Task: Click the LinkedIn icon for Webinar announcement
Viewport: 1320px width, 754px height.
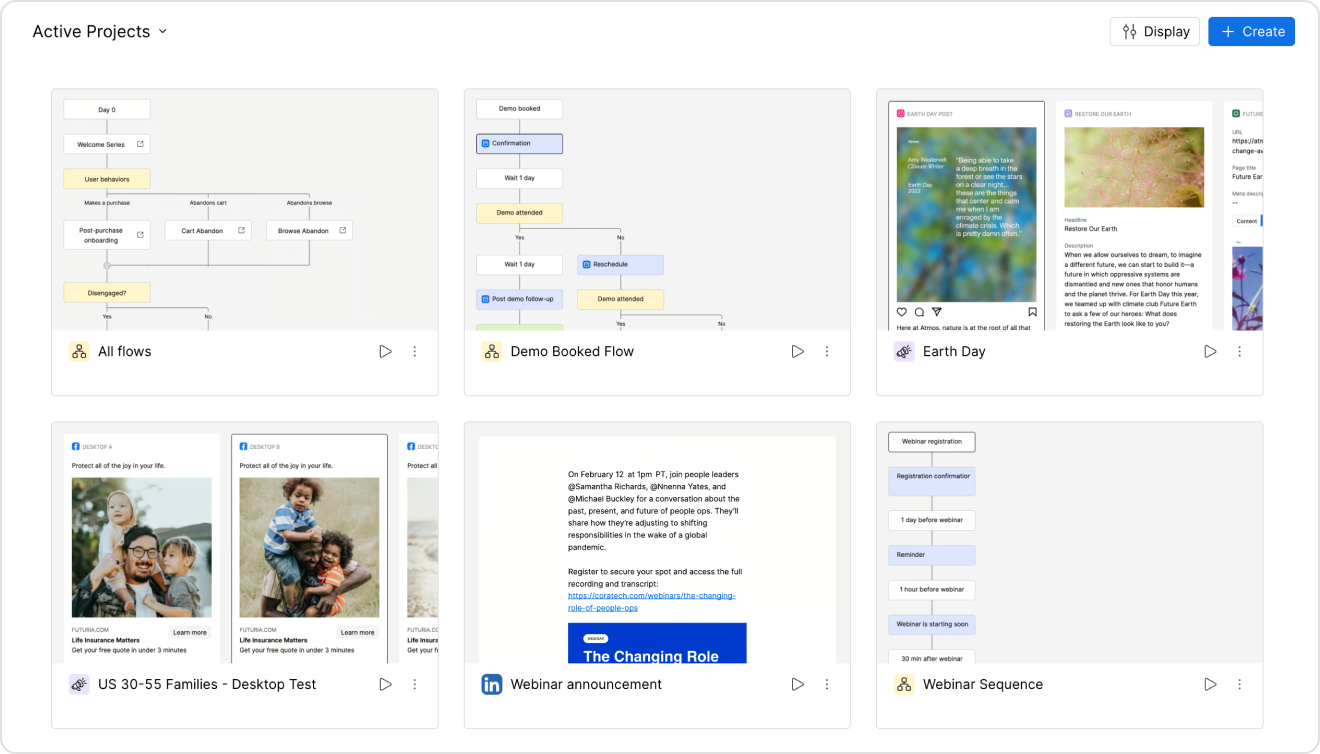Action: pyautogui.click(x=491, y=684)
